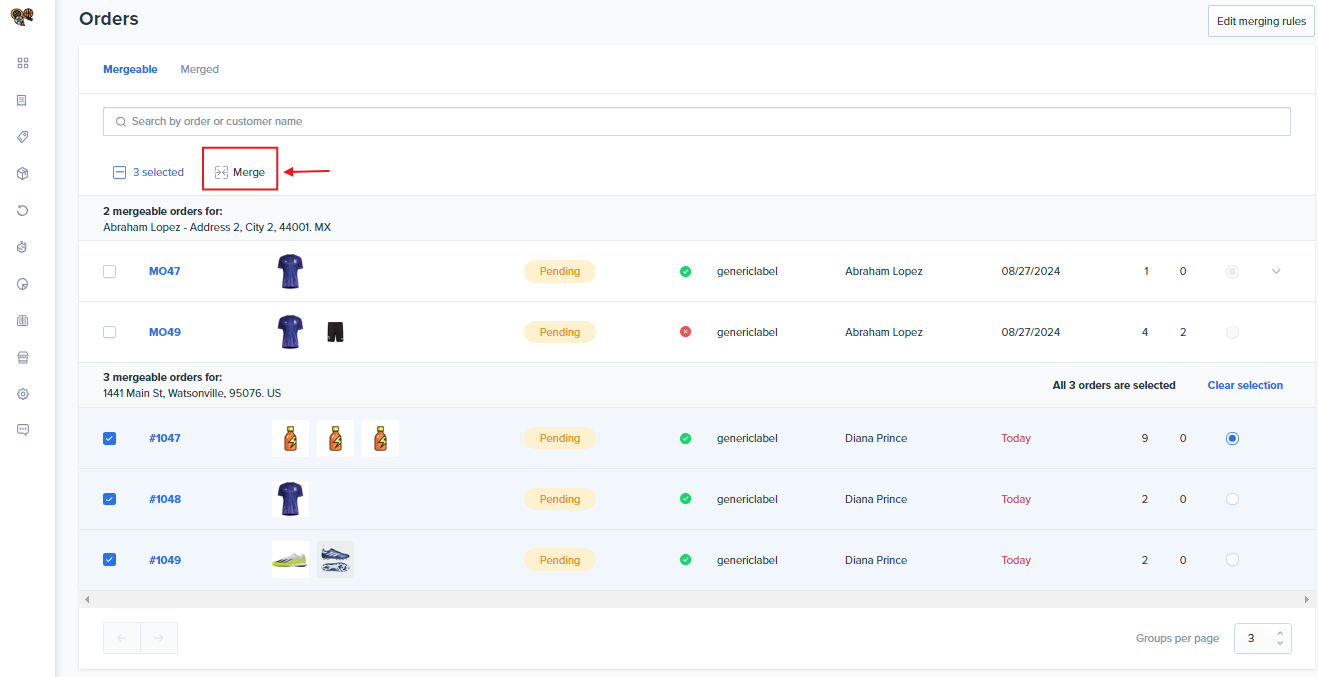Select the radio button for order #1049

tap(1232, 560)
